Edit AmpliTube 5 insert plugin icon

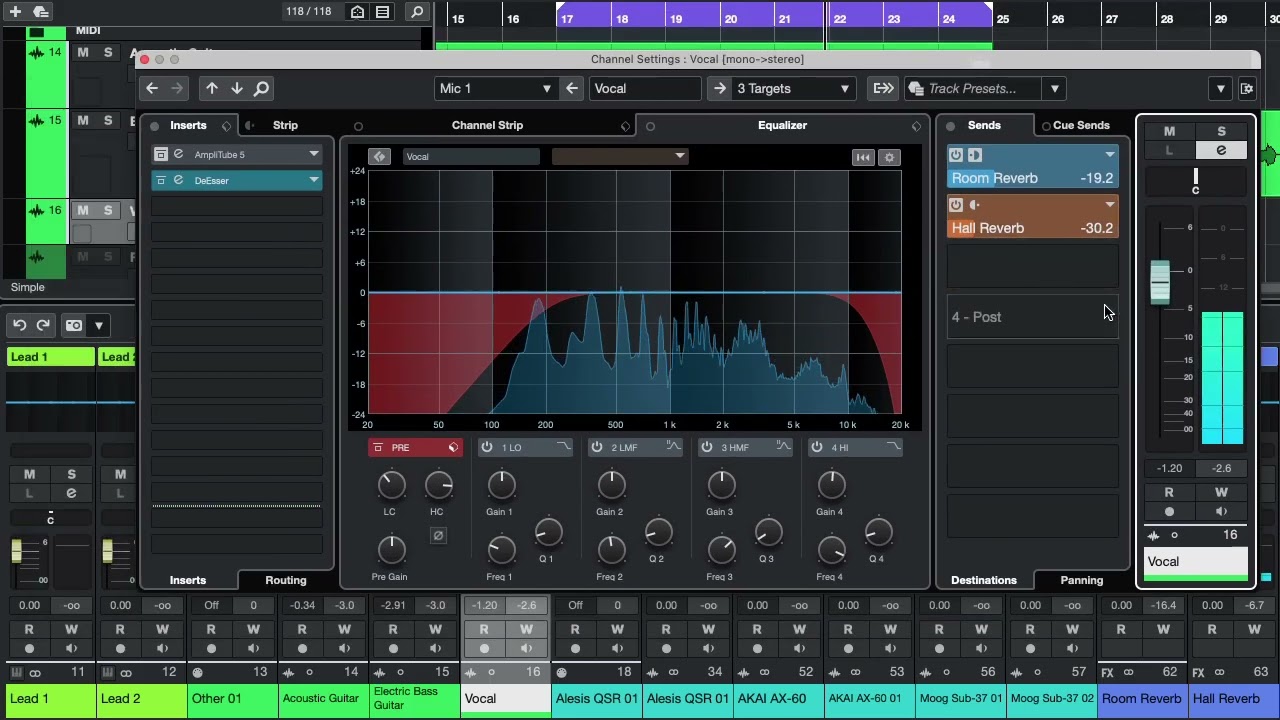tap(178, 154)
